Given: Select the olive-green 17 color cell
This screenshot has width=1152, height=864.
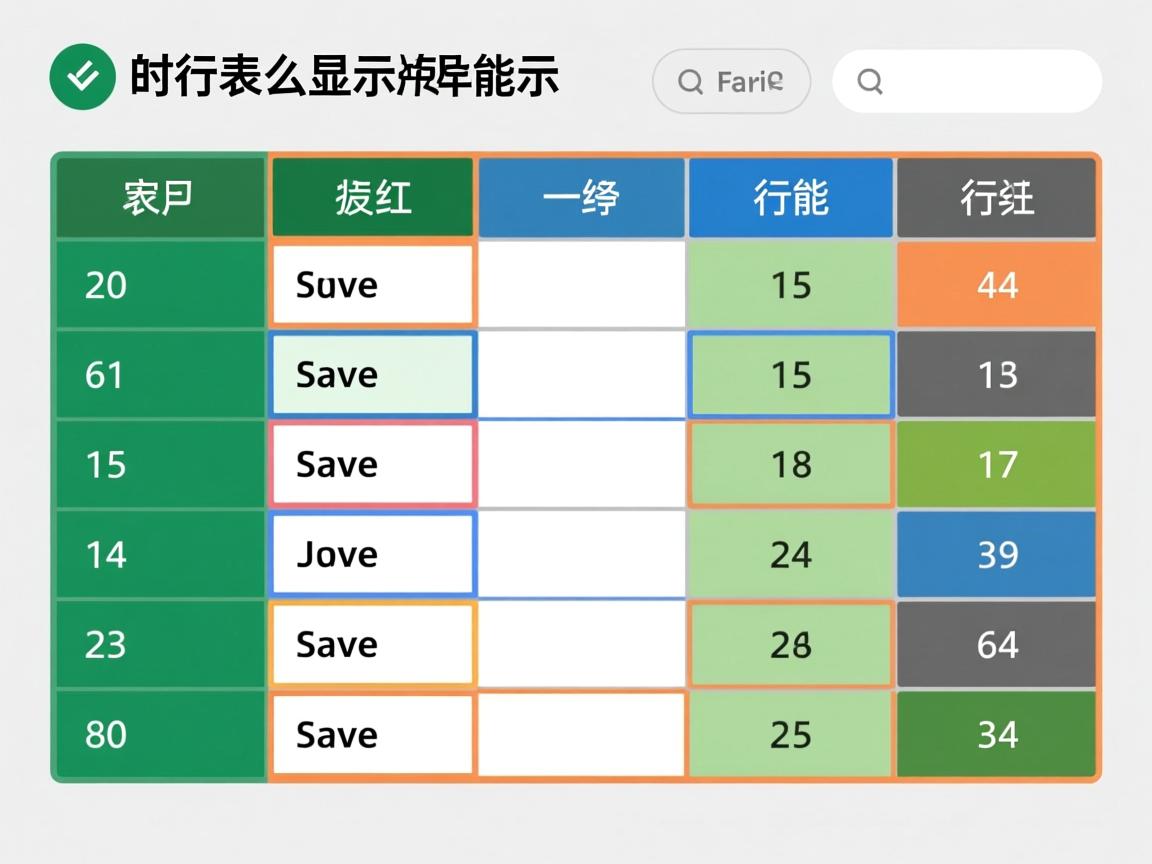Looking at the screenshot, I should [x=996, y=464].
